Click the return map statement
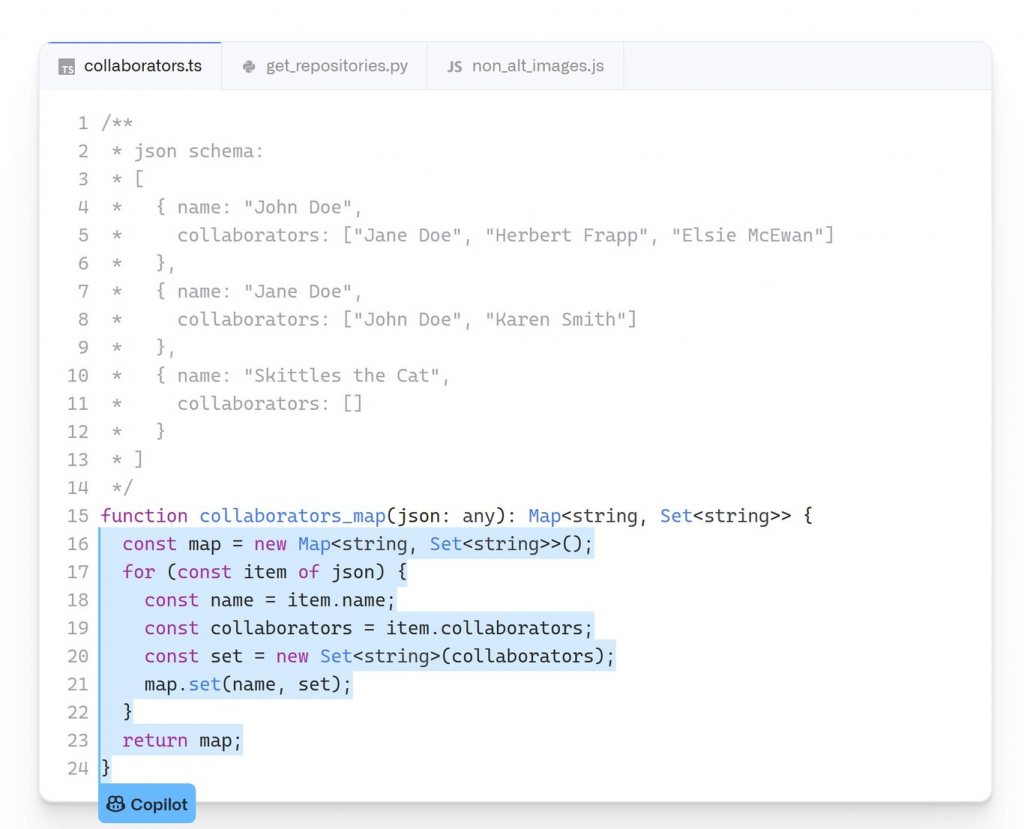This screenshot has height=829, width=1024. tap(180, 740)
